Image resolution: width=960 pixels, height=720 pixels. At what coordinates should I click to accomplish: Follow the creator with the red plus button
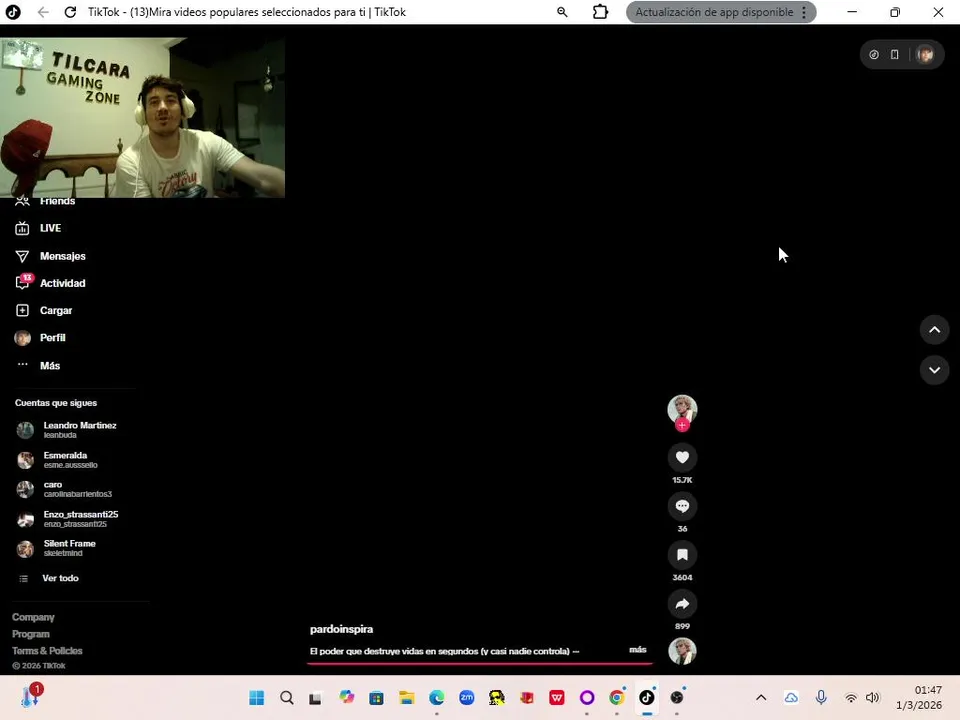682,426
